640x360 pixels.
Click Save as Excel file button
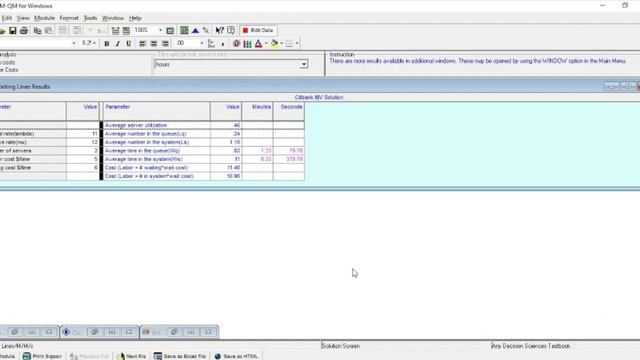pyautogui.click(x=180, y=356)
